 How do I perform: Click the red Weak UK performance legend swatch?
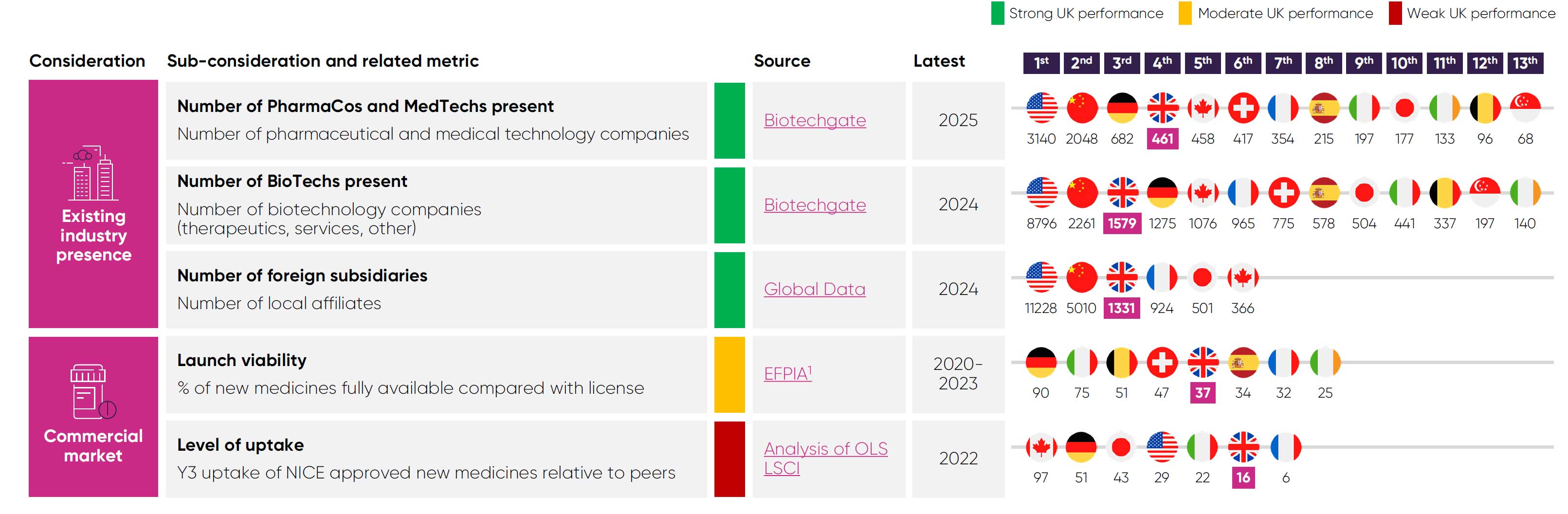point(1395,14)
